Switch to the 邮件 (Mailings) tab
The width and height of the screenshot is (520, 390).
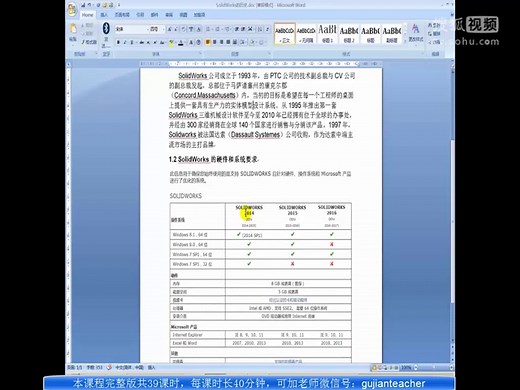pyautogui.click(x=154, y=15)
